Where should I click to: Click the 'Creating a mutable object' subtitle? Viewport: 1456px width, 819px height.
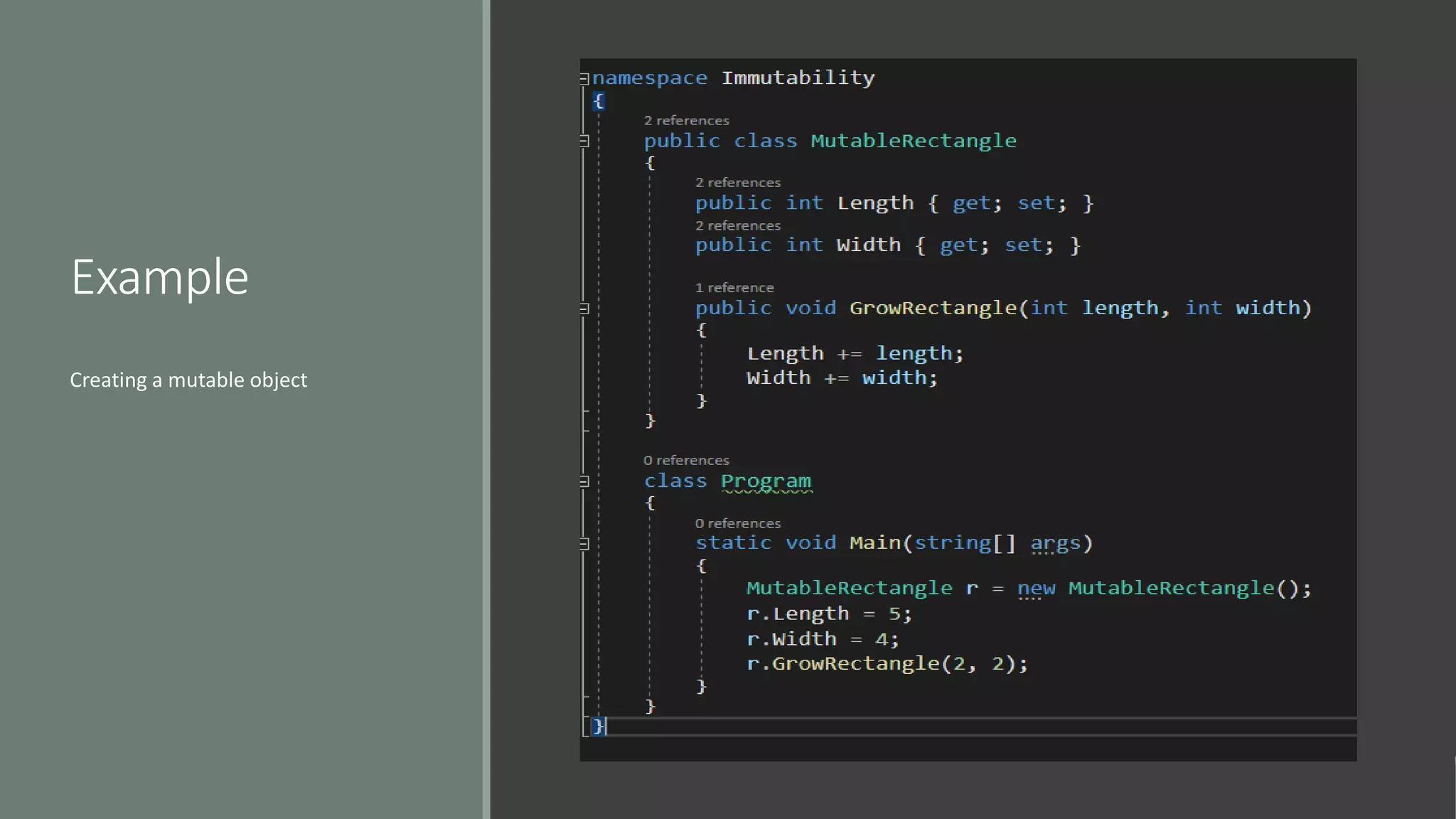(x=188, y=380)
